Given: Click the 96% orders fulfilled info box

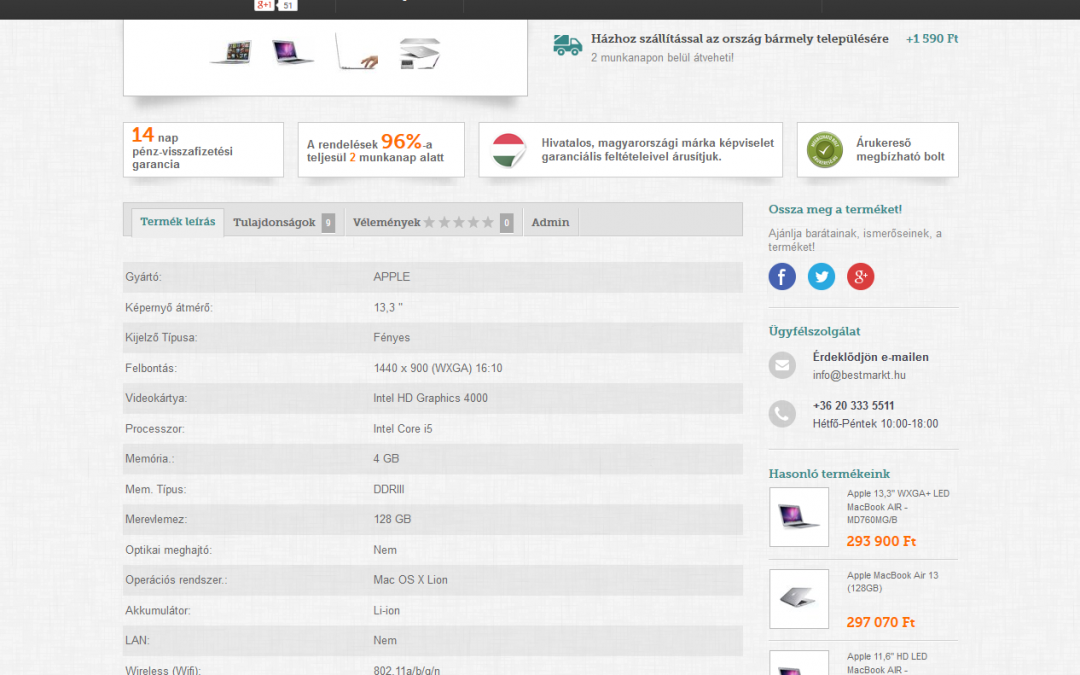Looking at the screenshot, I should pos(381,149).
